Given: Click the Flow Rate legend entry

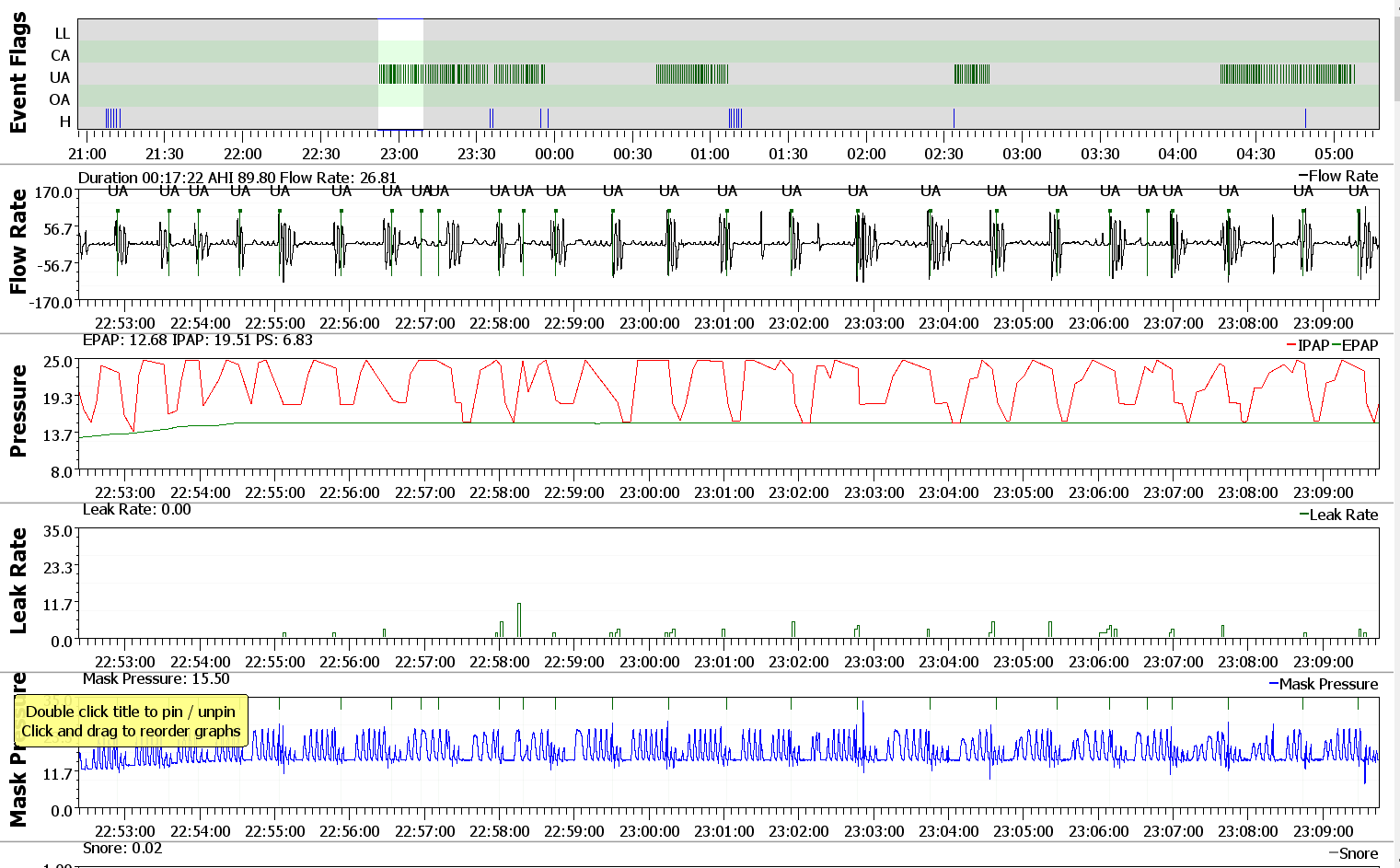Looking at the screenshot, I should (1338, 176).
